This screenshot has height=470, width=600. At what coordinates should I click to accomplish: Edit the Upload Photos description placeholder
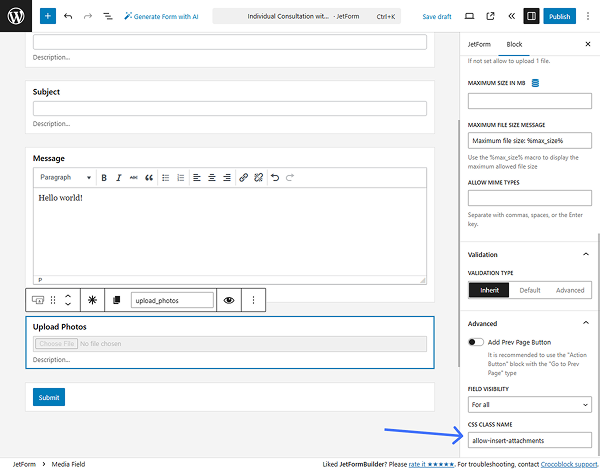[51, 360]
